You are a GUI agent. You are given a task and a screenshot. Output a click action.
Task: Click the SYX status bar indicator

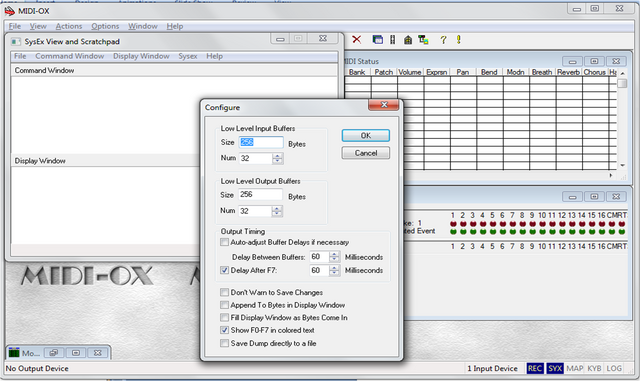(555, 368)
